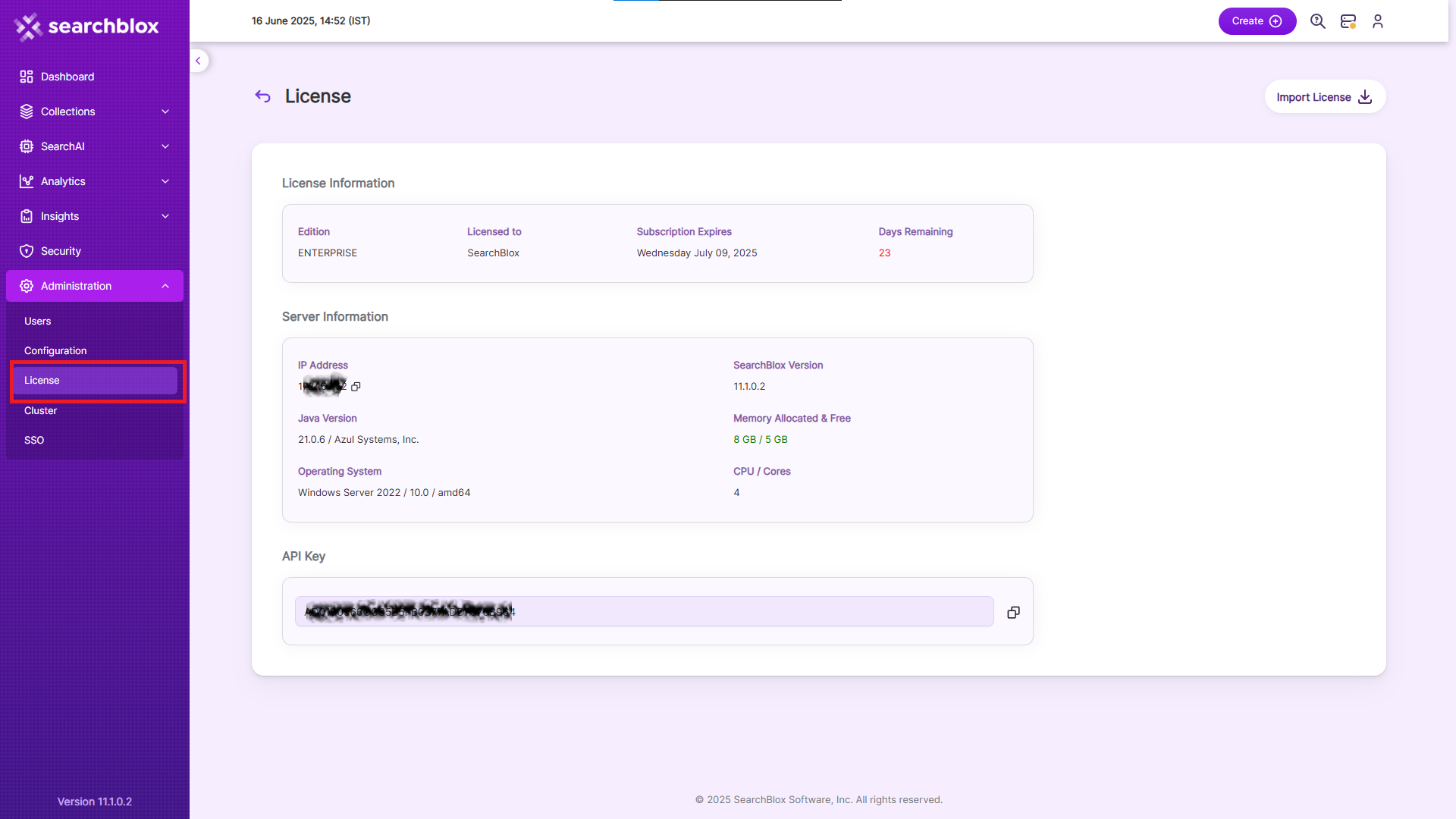Open the search magnifier in header
1456x819 pixels.
click(1318, 21)
